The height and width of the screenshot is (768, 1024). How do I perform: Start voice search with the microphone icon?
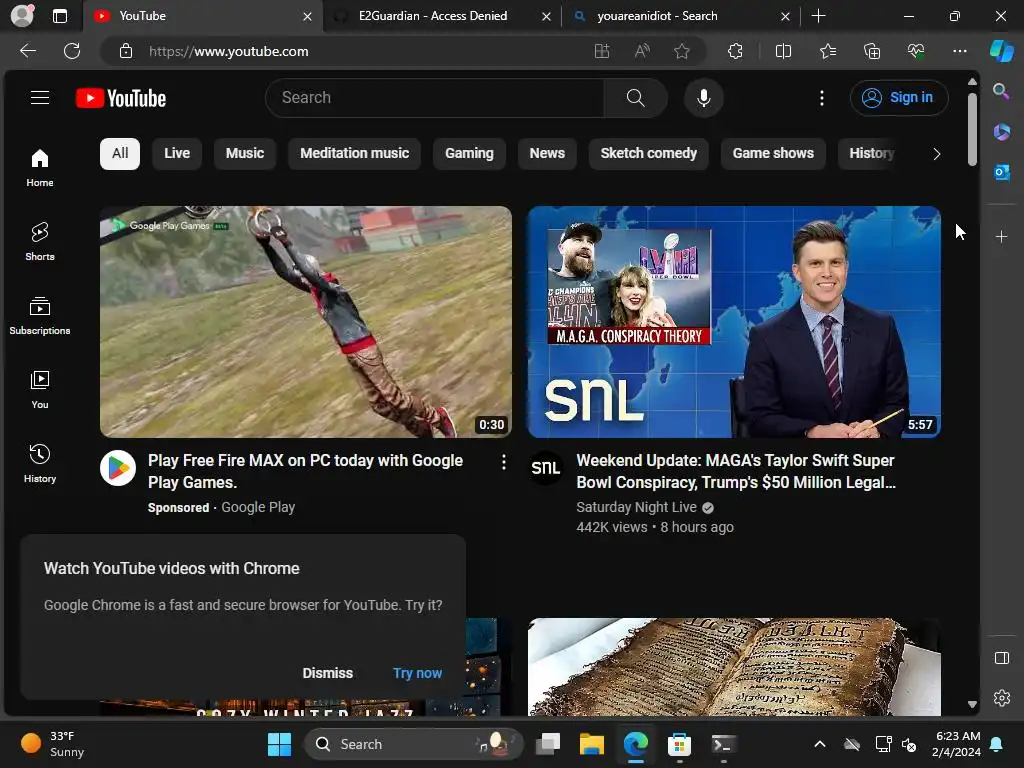703,98
